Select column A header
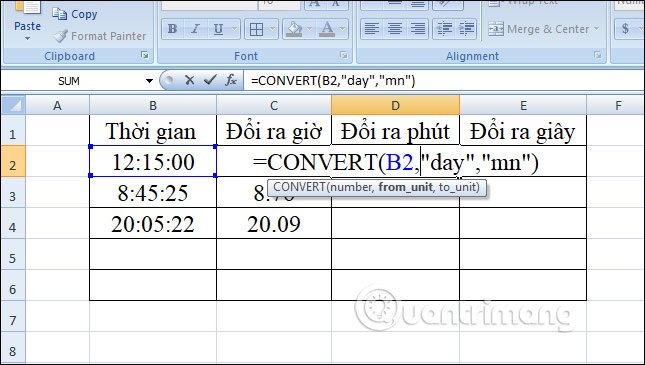 click(57, 105)
